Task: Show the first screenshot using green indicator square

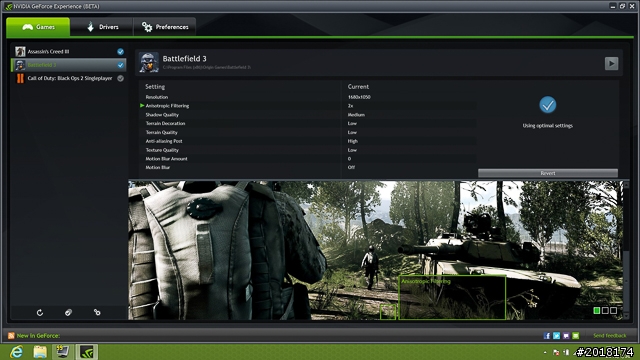Action: 597,311
